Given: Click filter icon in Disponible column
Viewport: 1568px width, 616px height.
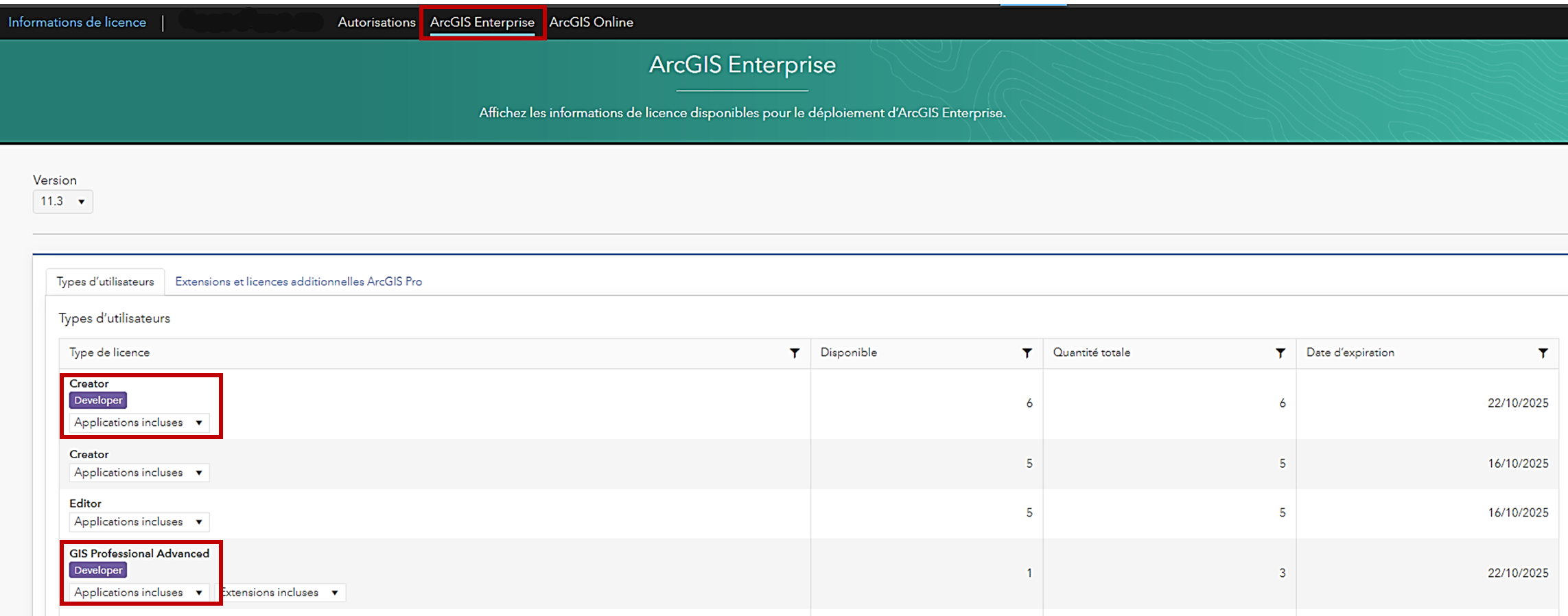Looking at the screenshot, I should [x=1027, y=353].
